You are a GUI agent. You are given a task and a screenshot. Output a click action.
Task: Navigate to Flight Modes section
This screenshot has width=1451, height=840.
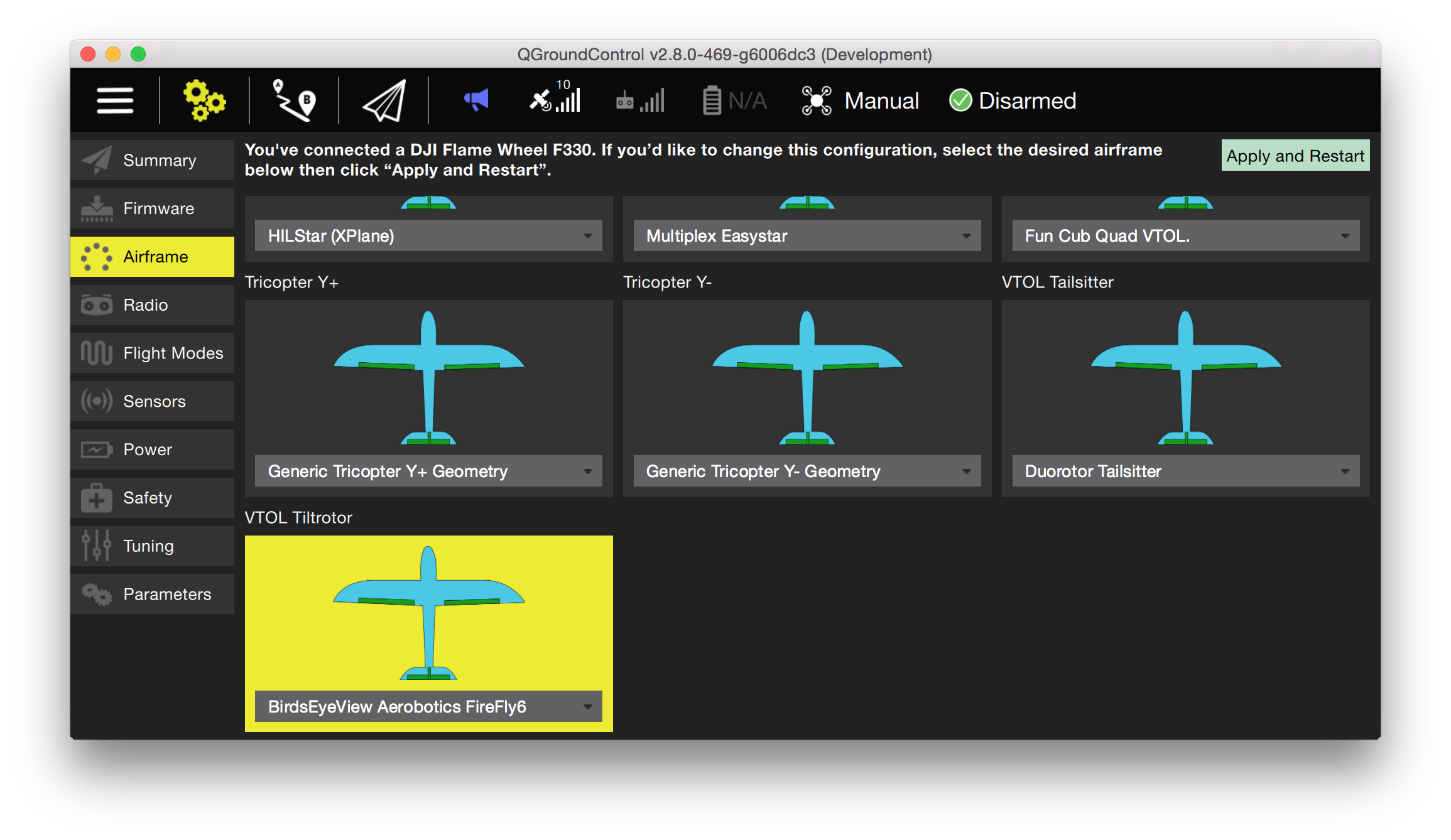pyautogui.click(x=155, y=352)
